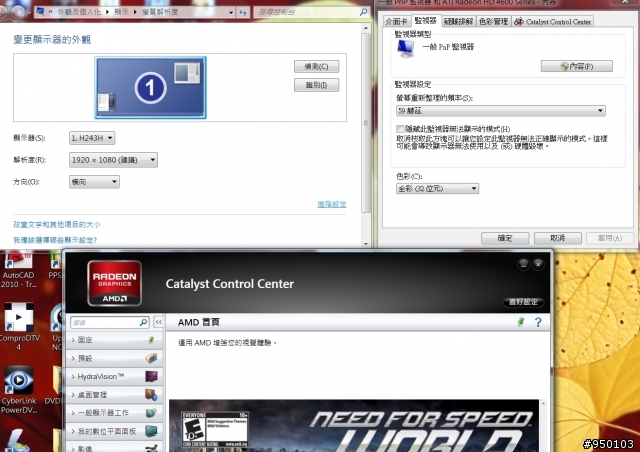This screenshot has height=452, width=640.
Task: Click the green pin icon on AMD 首頁 header
Action: pos(521,322)
